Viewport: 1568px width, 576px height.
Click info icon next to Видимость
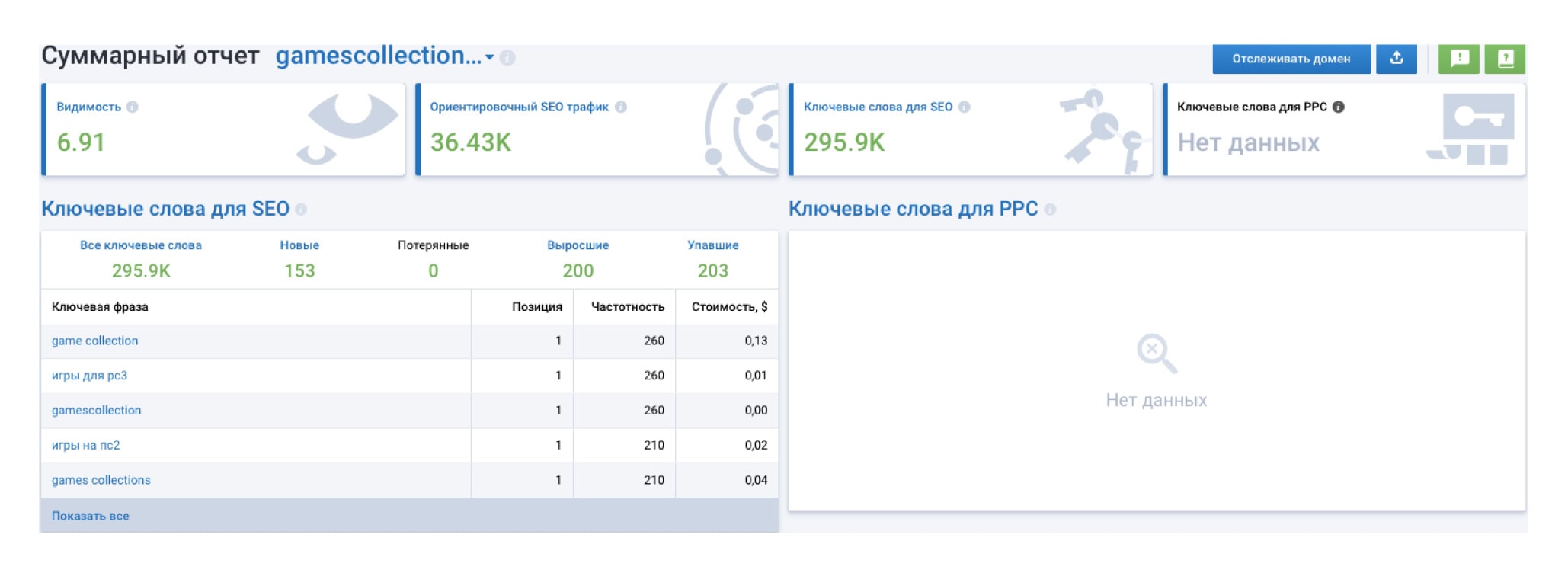[133, 107]
